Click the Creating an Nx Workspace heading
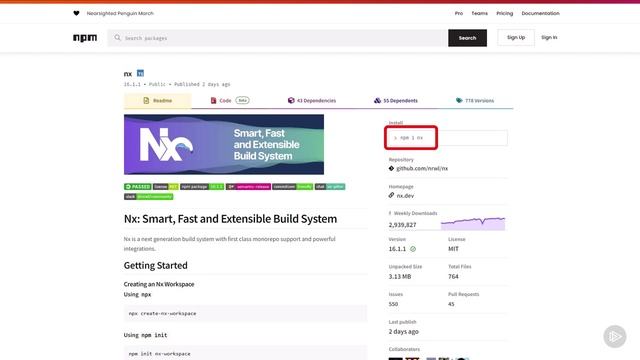This screenshot has width=640, height=360. [x=159, y=284]
